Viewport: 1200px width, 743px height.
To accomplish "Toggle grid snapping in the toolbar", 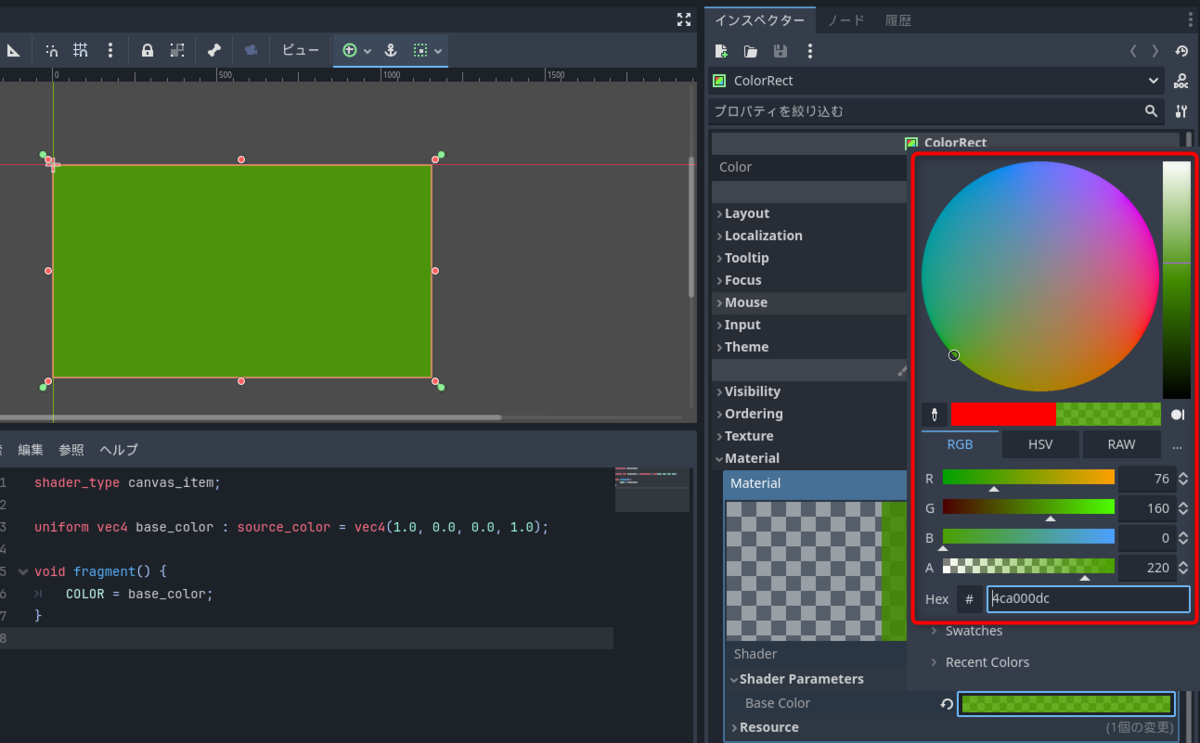I will click(x=82, y=50).
